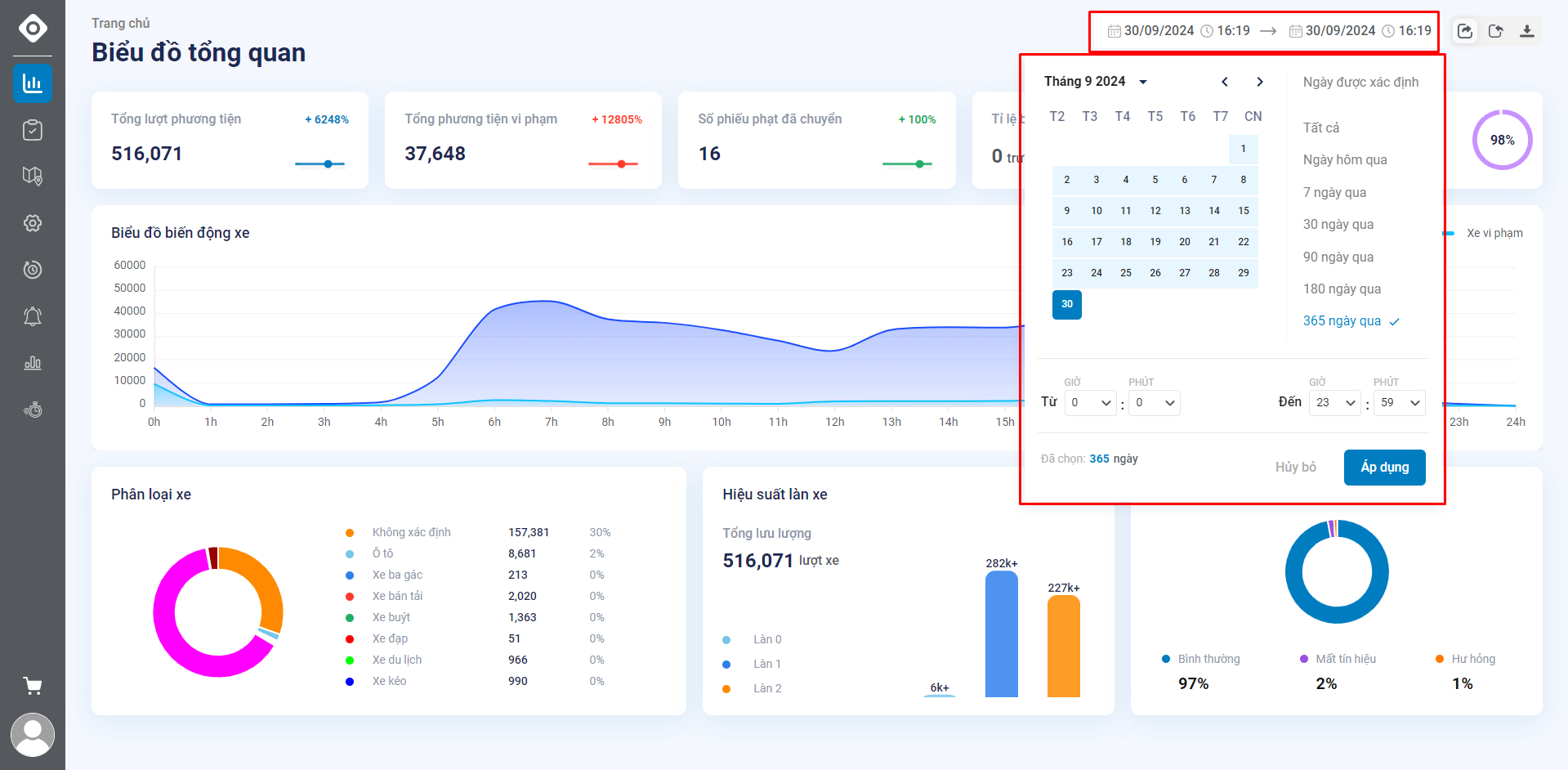The height and width of the screenshot is (770, 1568).
Task: Click the Hư hỏng status label
Action: (x=1473, y=659)
